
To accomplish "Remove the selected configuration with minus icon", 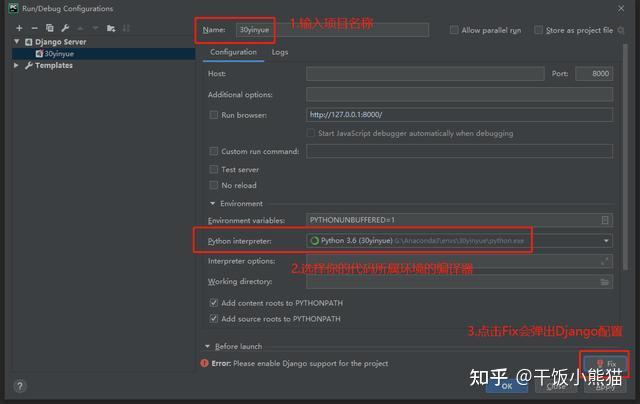I will tap(34, 28).
